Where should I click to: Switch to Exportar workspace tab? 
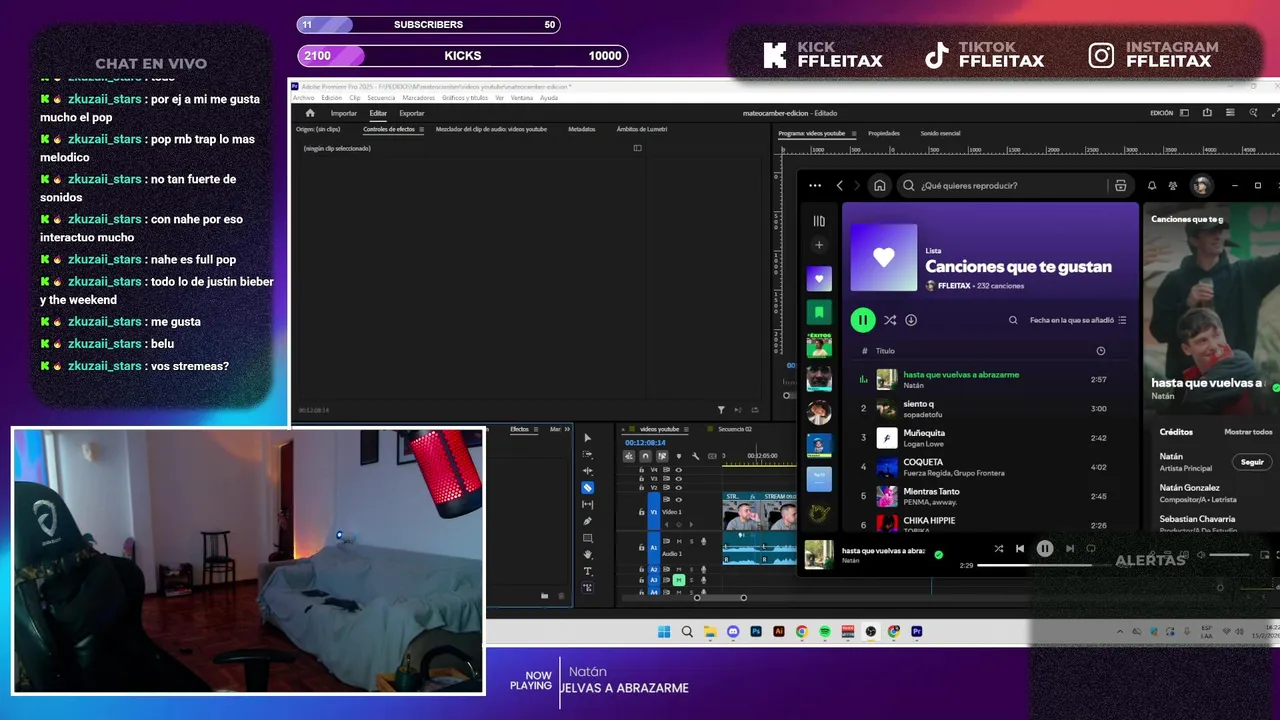tap(412, 113)
